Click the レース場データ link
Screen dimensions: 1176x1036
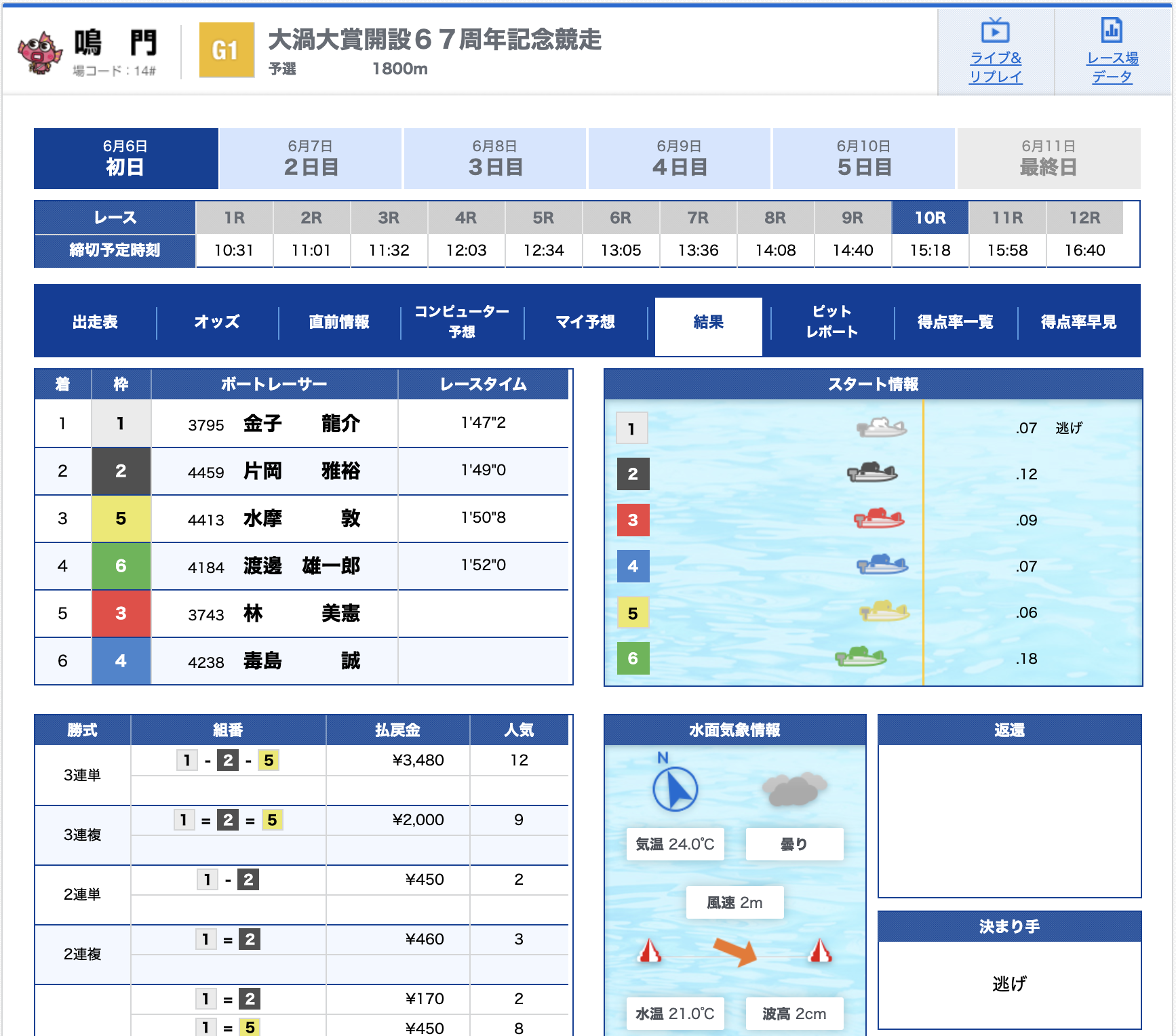1112,67
